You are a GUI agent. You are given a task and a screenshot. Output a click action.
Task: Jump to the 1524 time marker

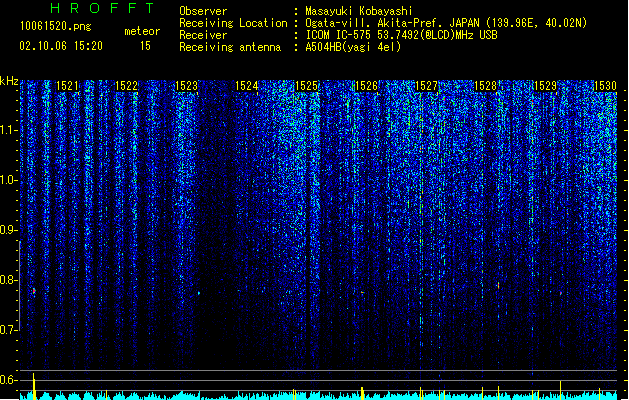click(246, 86)
